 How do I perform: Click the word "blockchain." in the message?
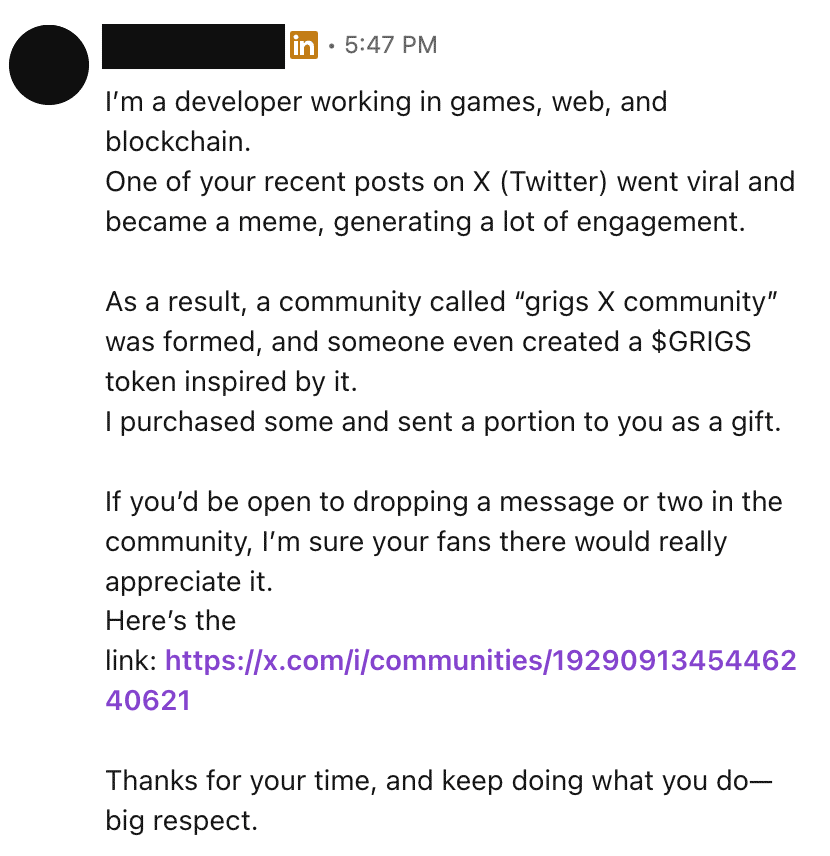point(176,141)
